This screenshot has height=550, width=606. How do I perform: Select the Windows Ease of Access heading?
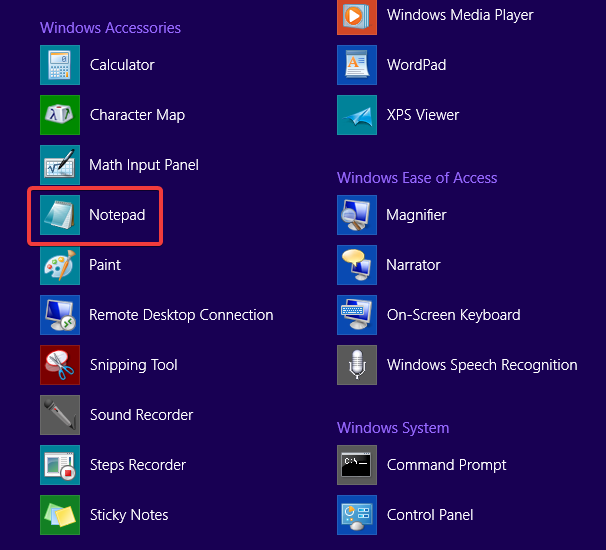click(417, 178)
